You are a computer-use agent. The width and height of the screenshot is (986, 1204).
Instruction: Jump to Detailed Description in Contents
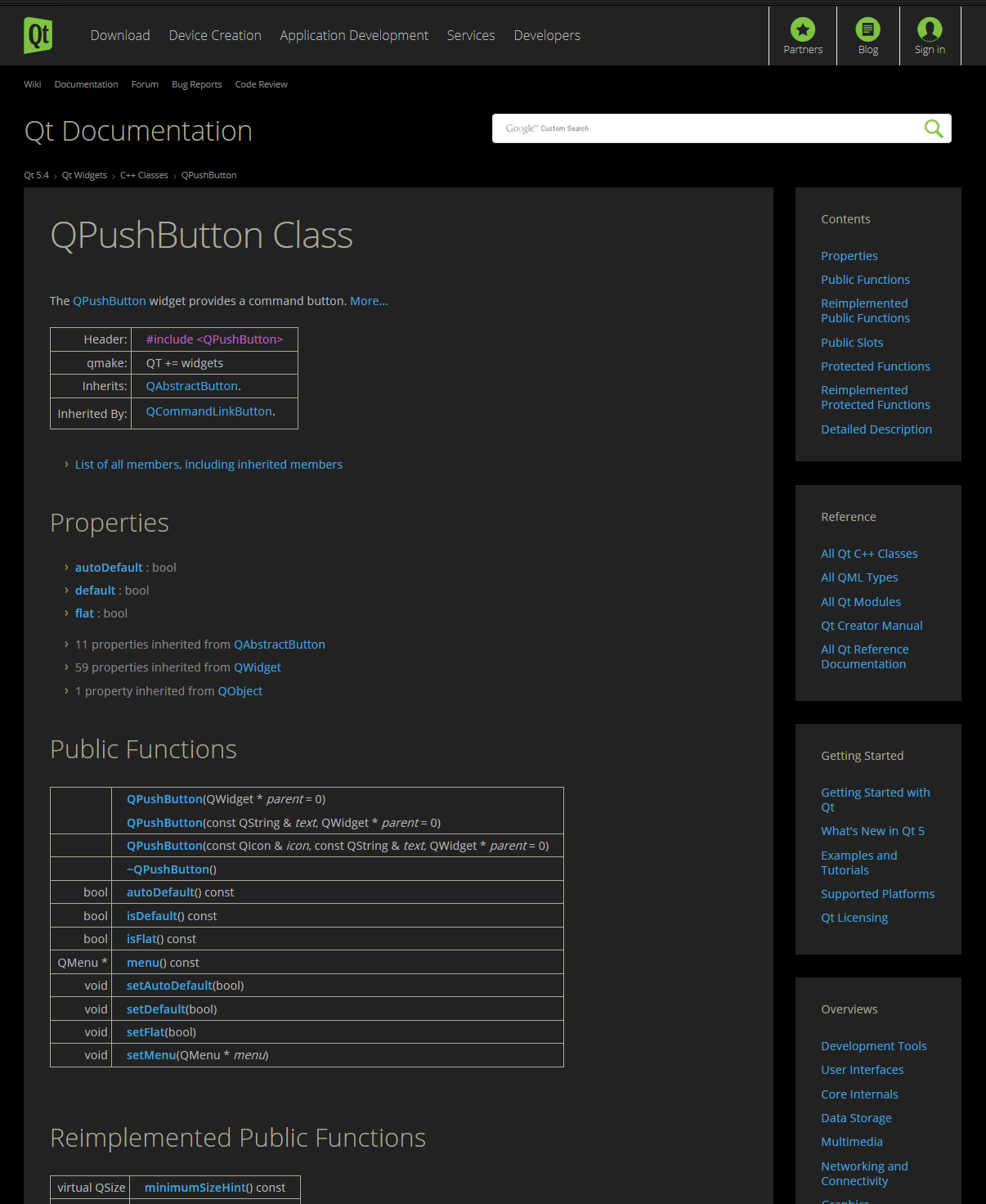[x=876, y=429]
